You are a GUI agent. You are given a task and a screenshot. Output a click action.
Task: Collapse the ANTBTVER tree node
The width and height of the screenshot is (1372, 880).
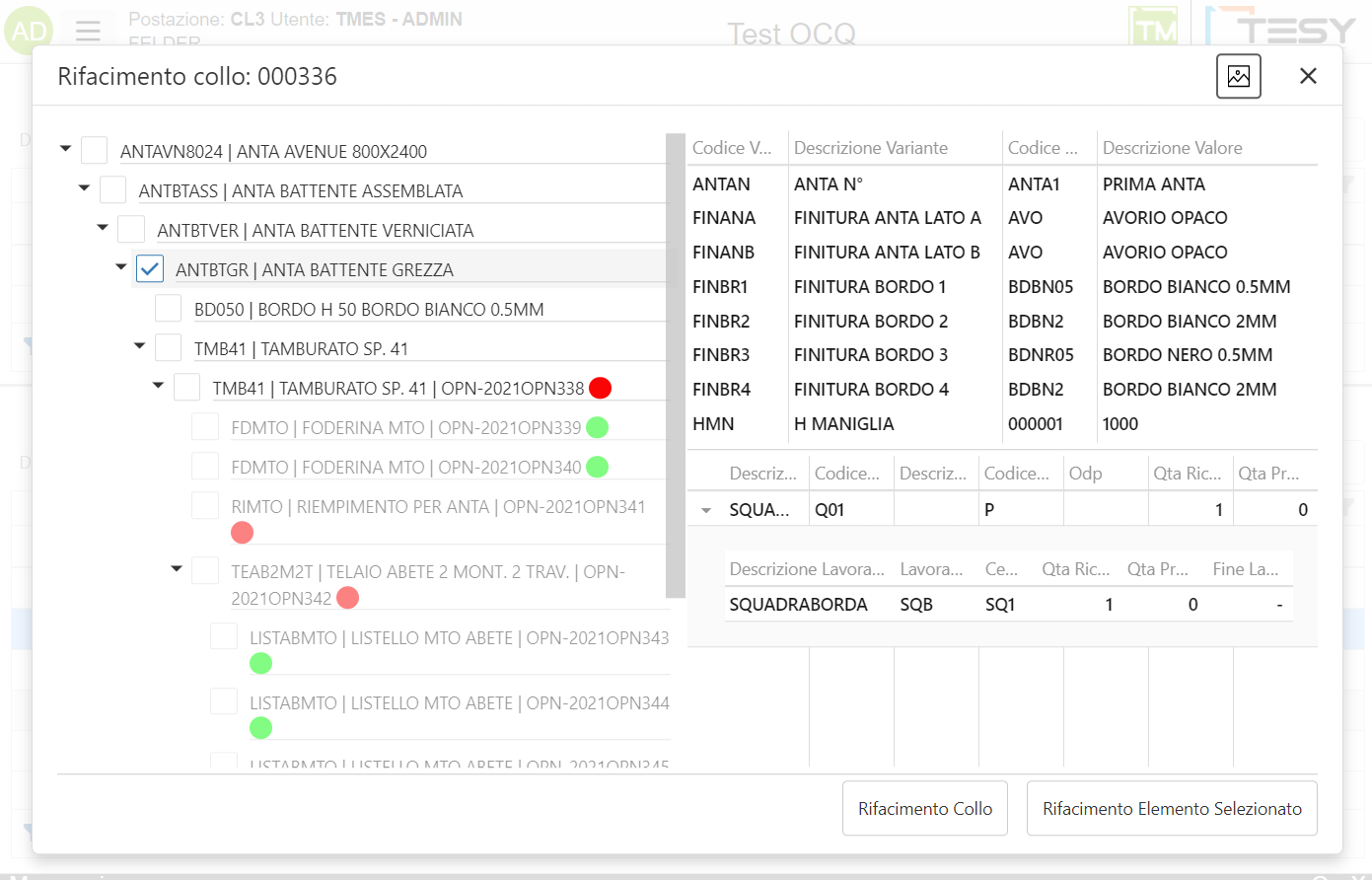[103, 228]
